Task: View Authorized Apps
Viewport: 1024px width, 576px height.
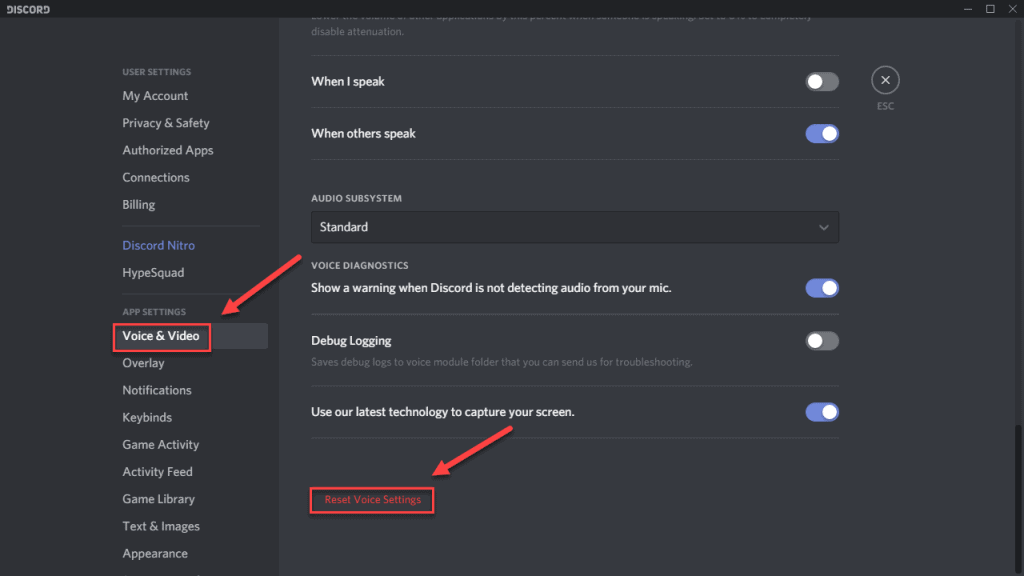Action: point(167,150)
